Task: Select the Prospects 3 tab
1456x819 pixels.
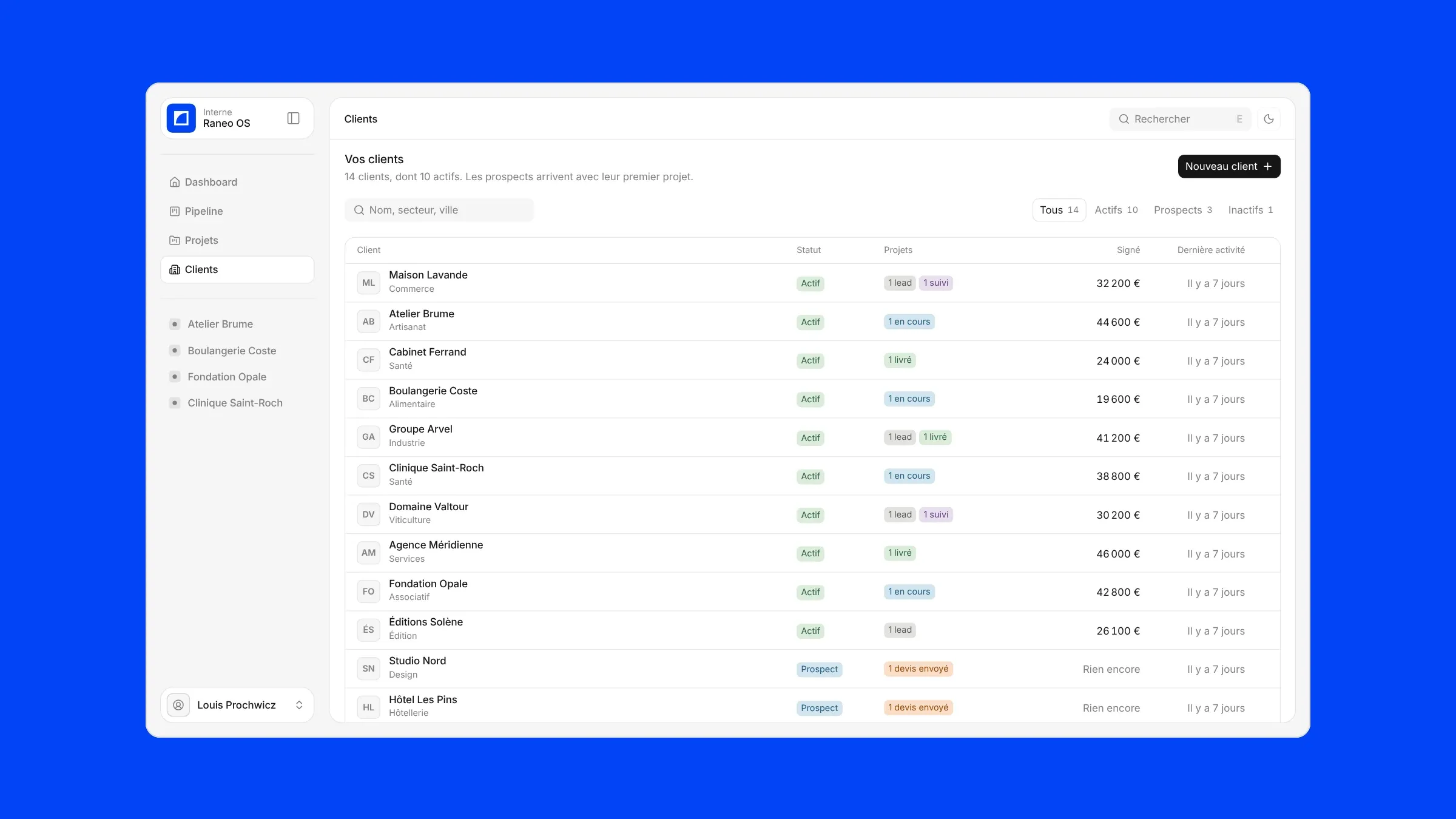Action: coord(1183,210)
